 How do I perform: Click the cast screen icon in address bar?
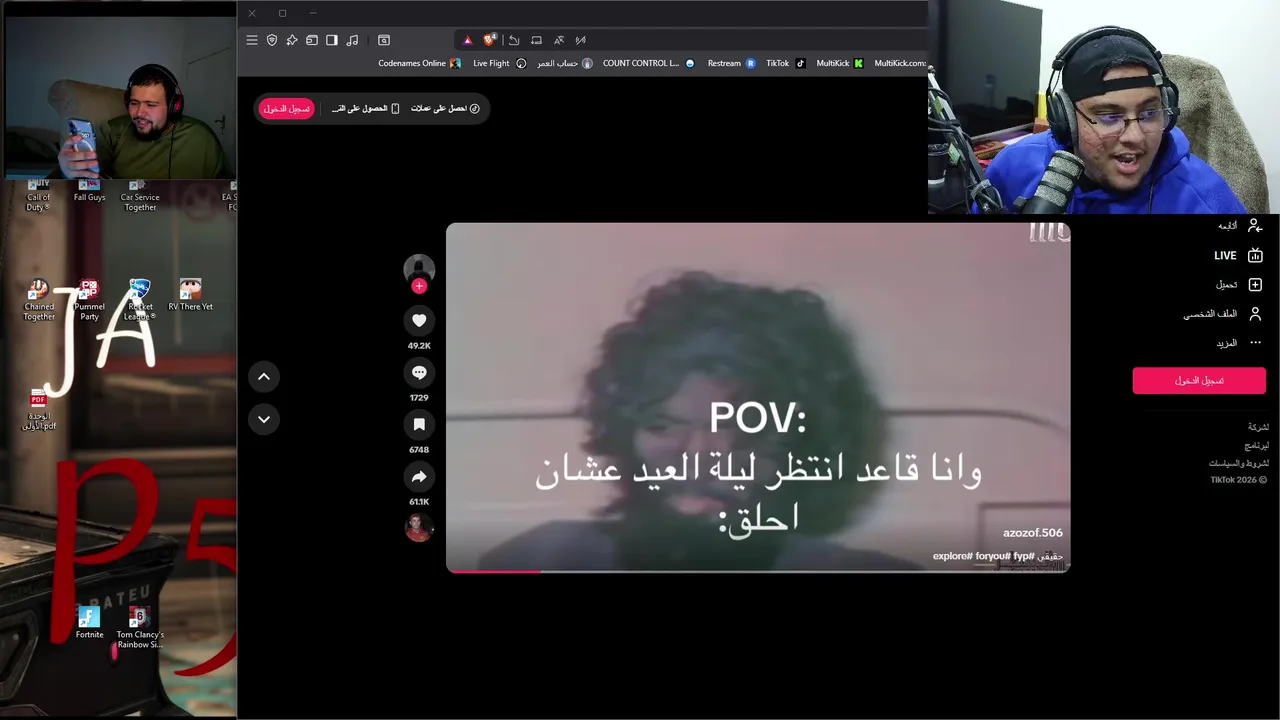point(536,40)
